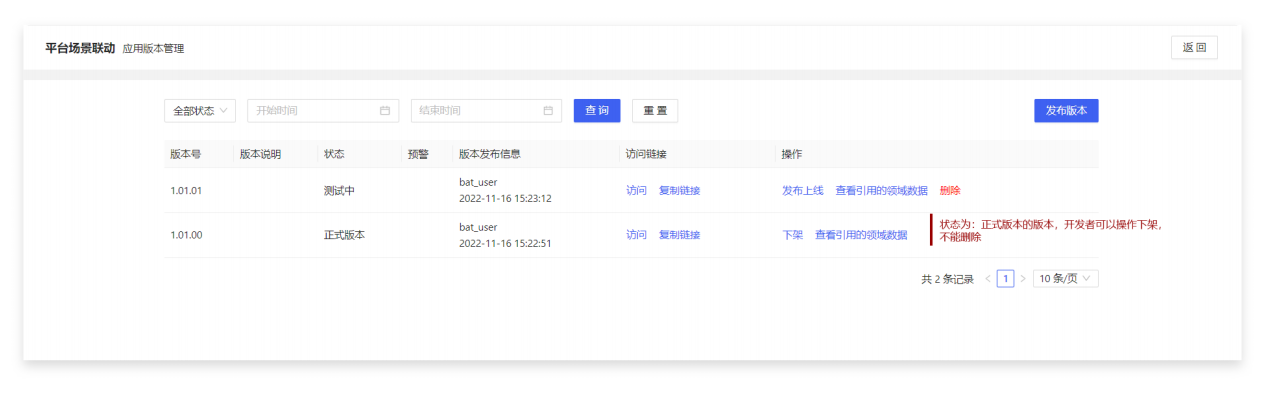Viewport: 1279px width, 394px height.
Task: Click 下架 for version 1.01.00
Action: (792, 235)
